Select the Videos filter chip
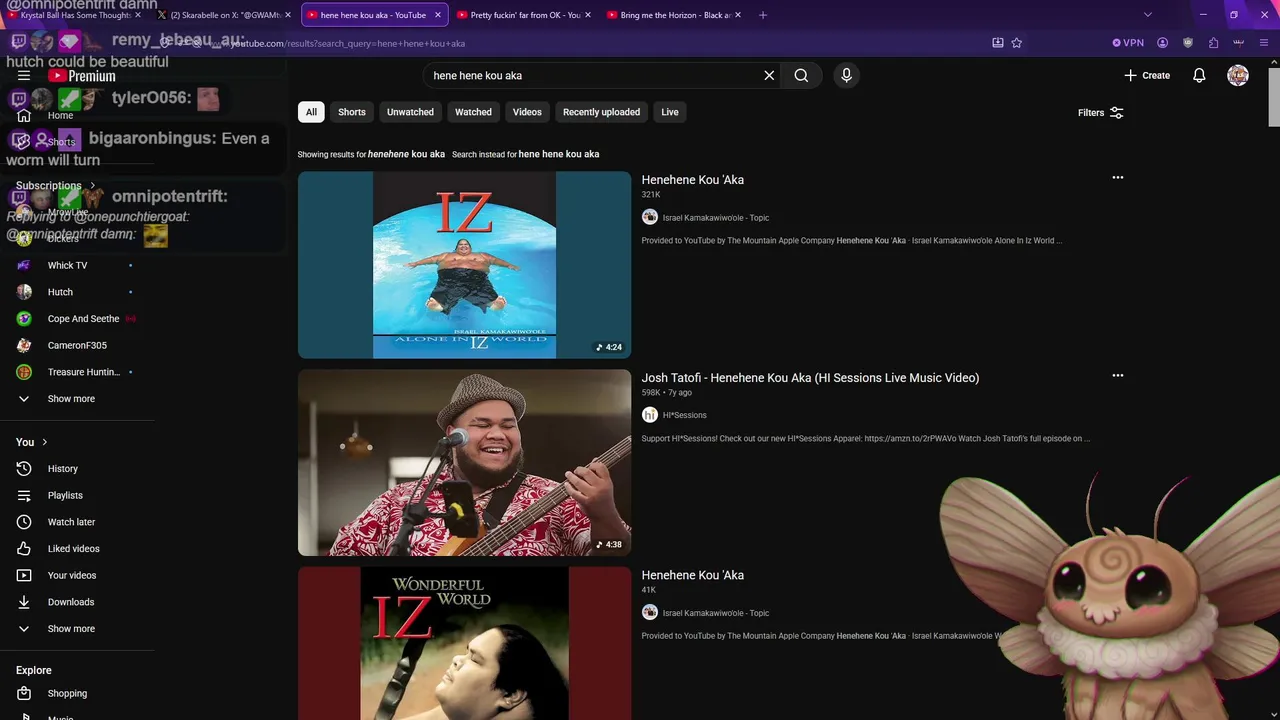 pos(527,112)
